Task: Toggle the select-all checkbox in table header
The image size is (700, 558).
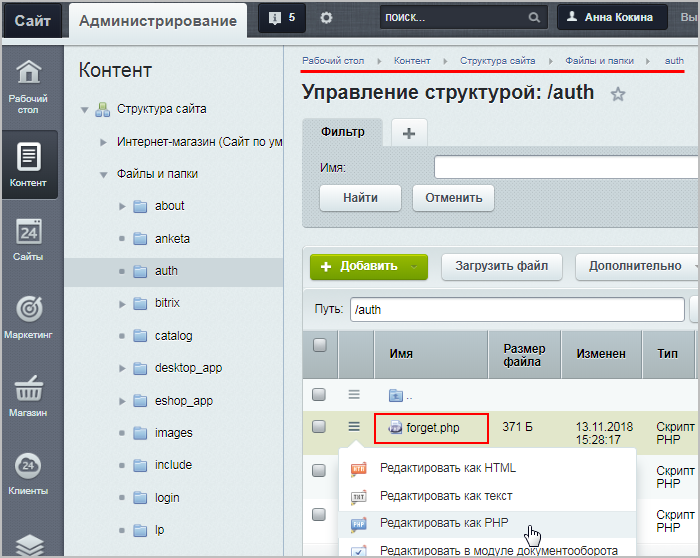Action: [319, 345]
